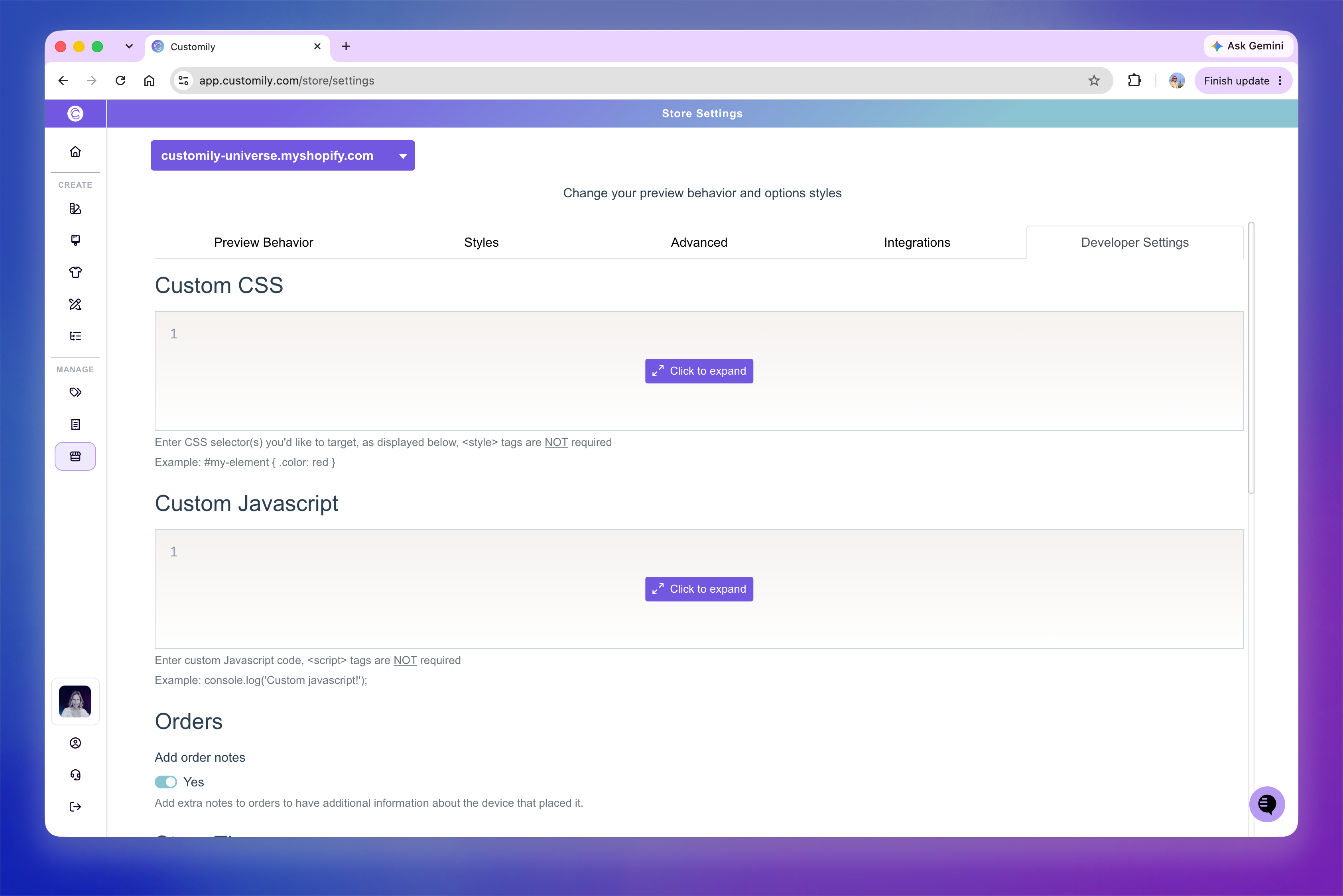The image size is (1343, 896).
Task: Open the browser home button
Action: (x=149, y=81)
